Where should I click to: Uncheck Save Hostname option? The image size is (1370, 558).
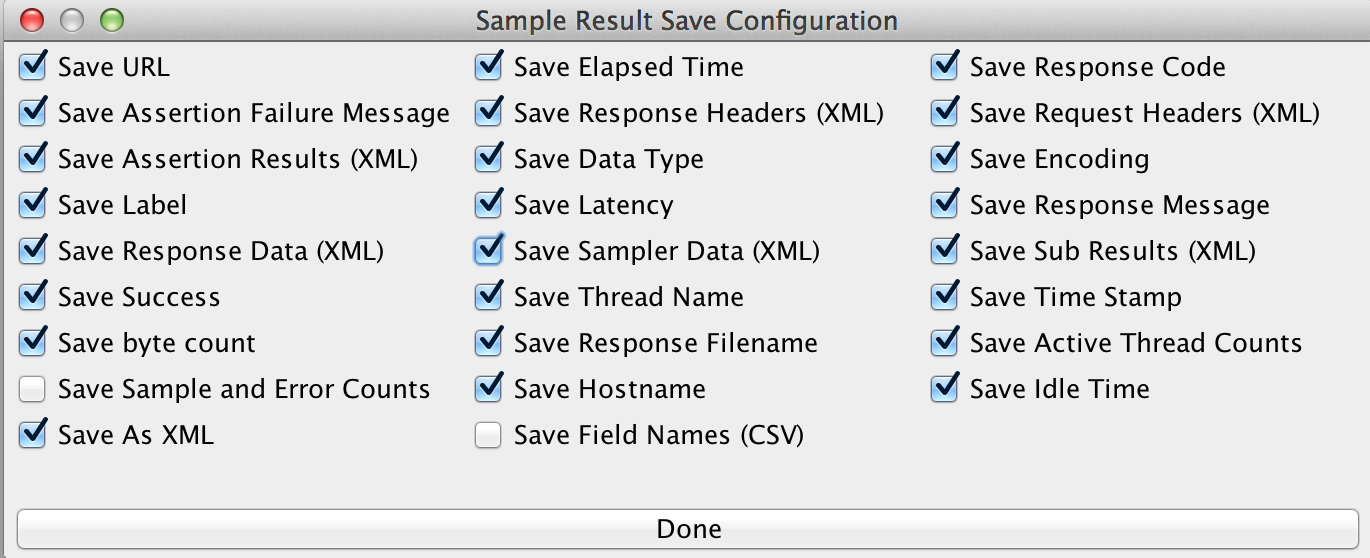click(x=489, y=389)
